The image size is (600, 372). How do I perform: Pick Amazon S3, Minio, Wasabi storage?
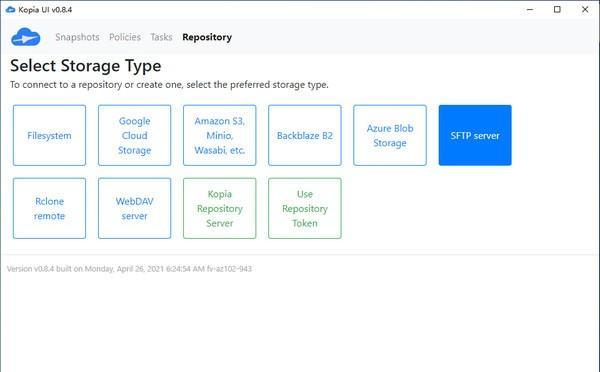220,135
